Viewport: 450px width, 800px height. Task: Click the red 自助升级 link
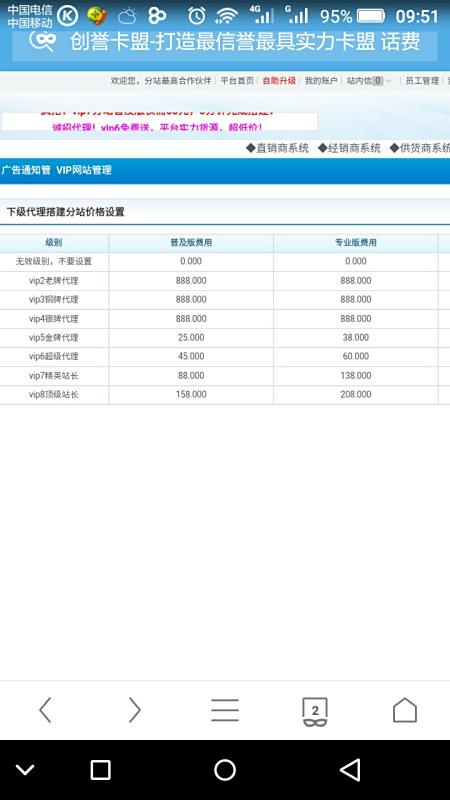pyautogui.click(x=279, y=81)
